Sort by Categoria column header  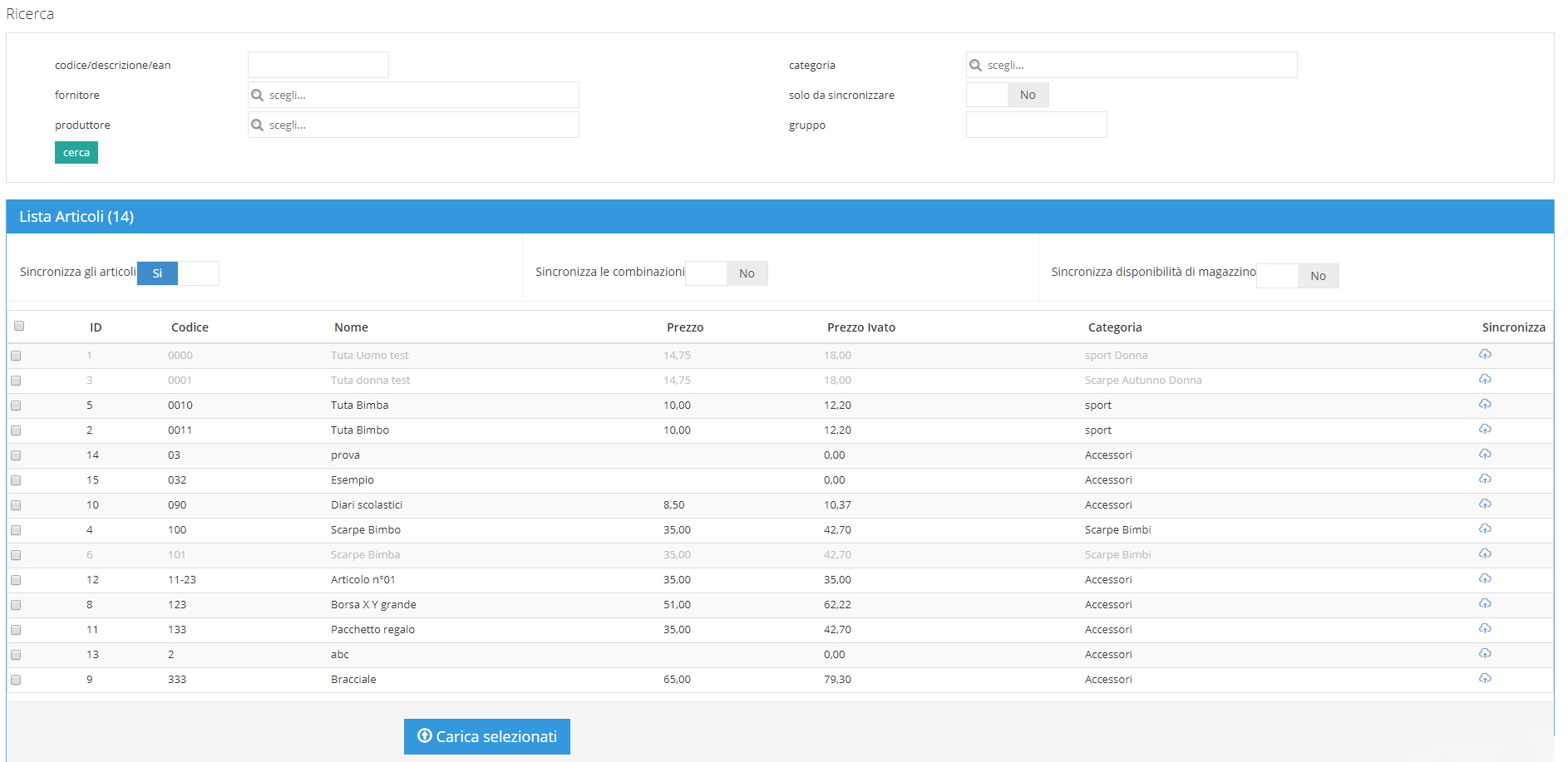click(x=1115, y=327)
